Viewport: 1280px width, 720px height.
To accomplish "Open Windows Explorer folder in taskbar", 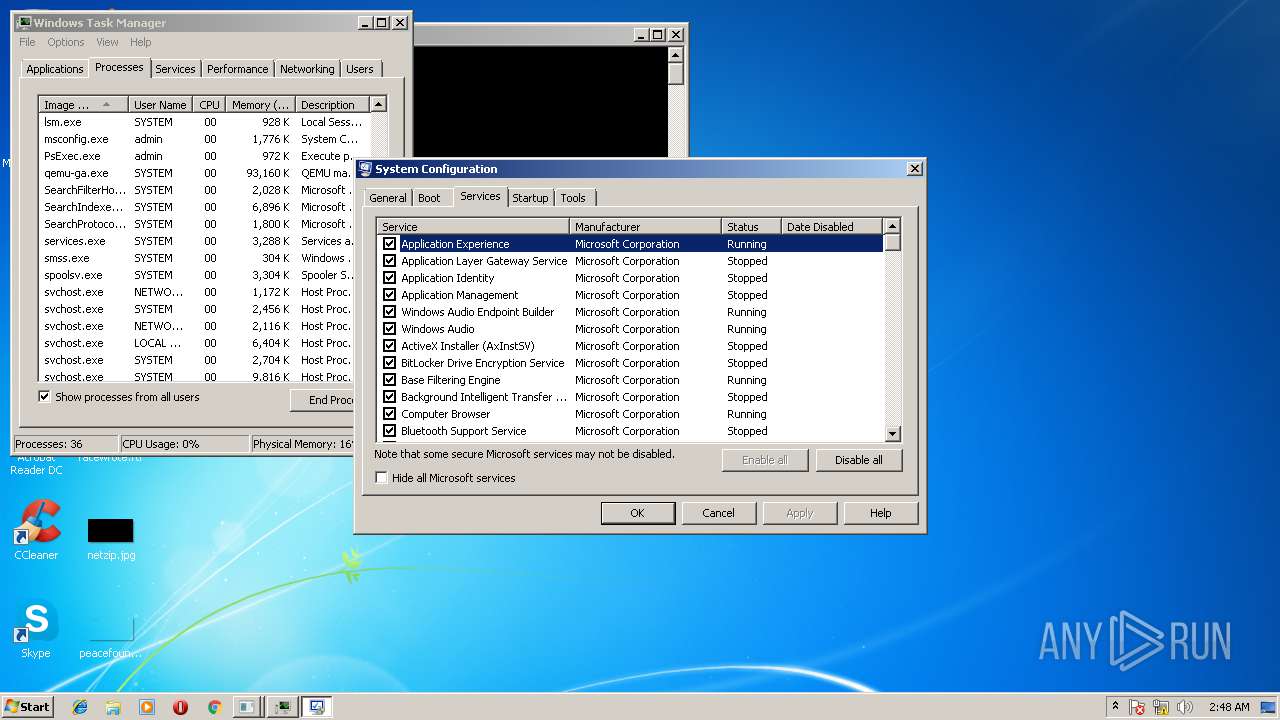I will [x=113, y=707].
